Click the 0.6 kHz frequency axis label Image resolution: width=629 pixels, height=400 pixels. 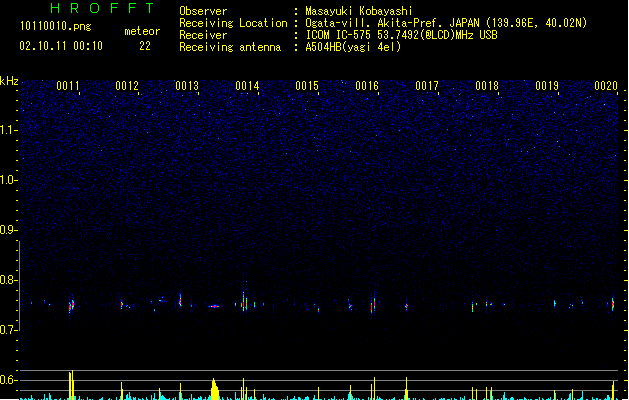[8, 380]
